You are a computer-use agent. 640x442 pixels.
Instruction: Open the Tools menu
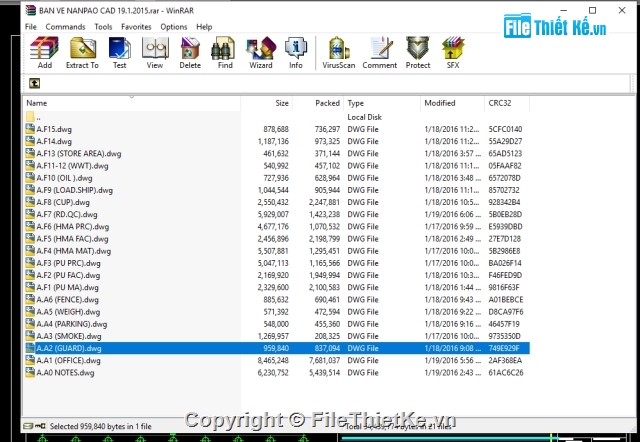point(103,27)
